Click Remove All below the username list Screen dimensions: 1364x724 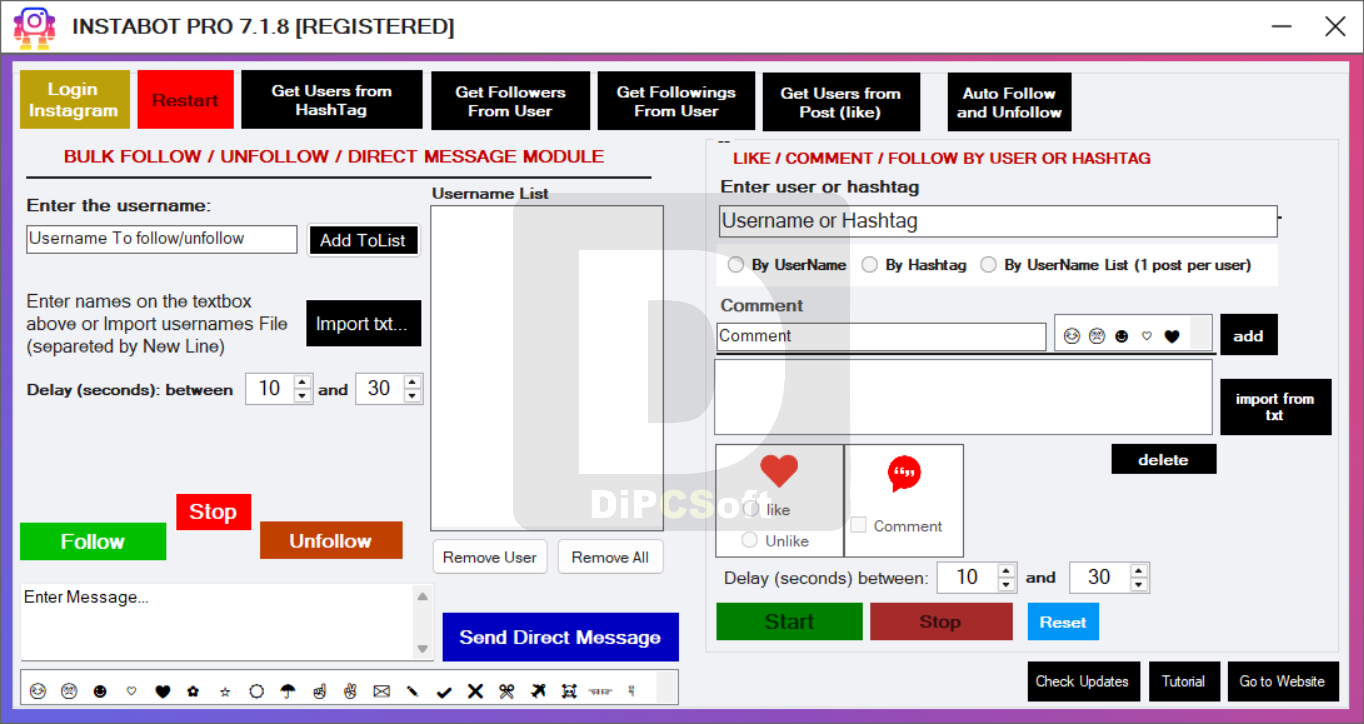coord(610,557)
